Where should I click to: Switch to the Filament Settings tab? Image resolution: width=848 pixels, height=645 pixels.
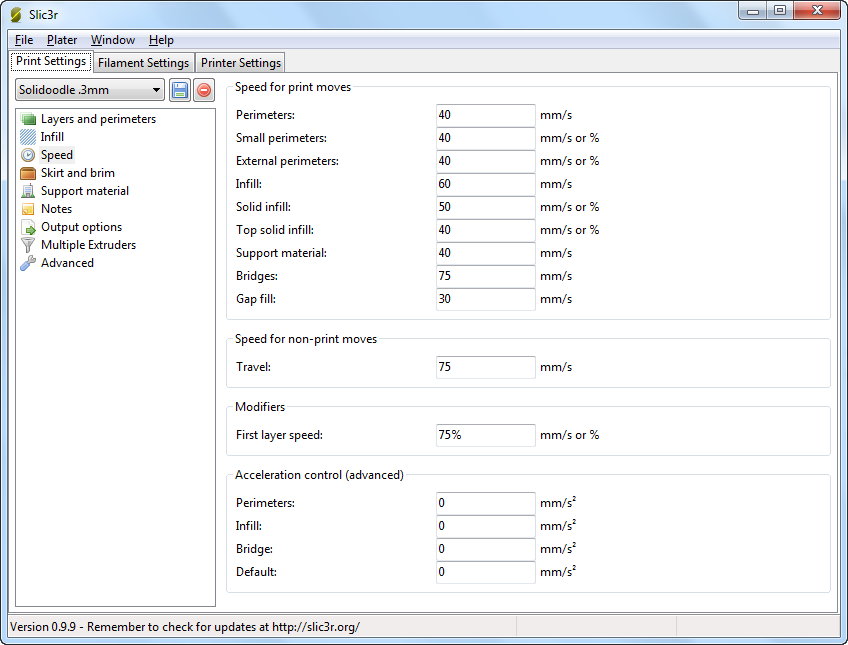[x=143, y=63]
